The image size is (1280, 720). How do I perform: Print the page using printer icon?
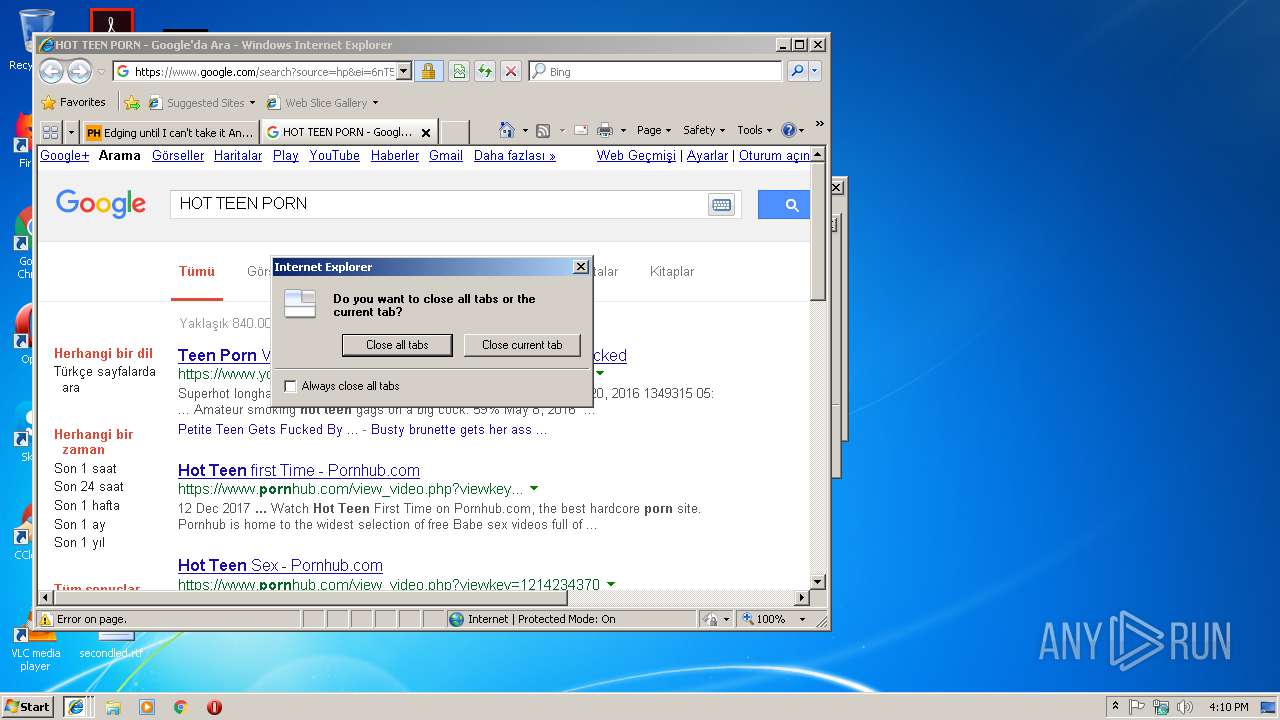coord(605,130)
